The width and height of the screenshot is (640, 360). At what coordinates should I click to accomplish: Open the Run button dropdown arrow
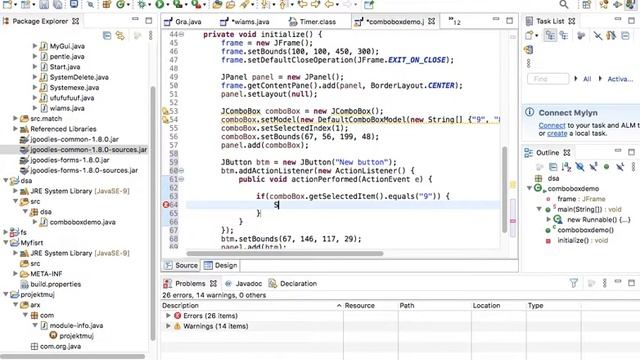168,4
